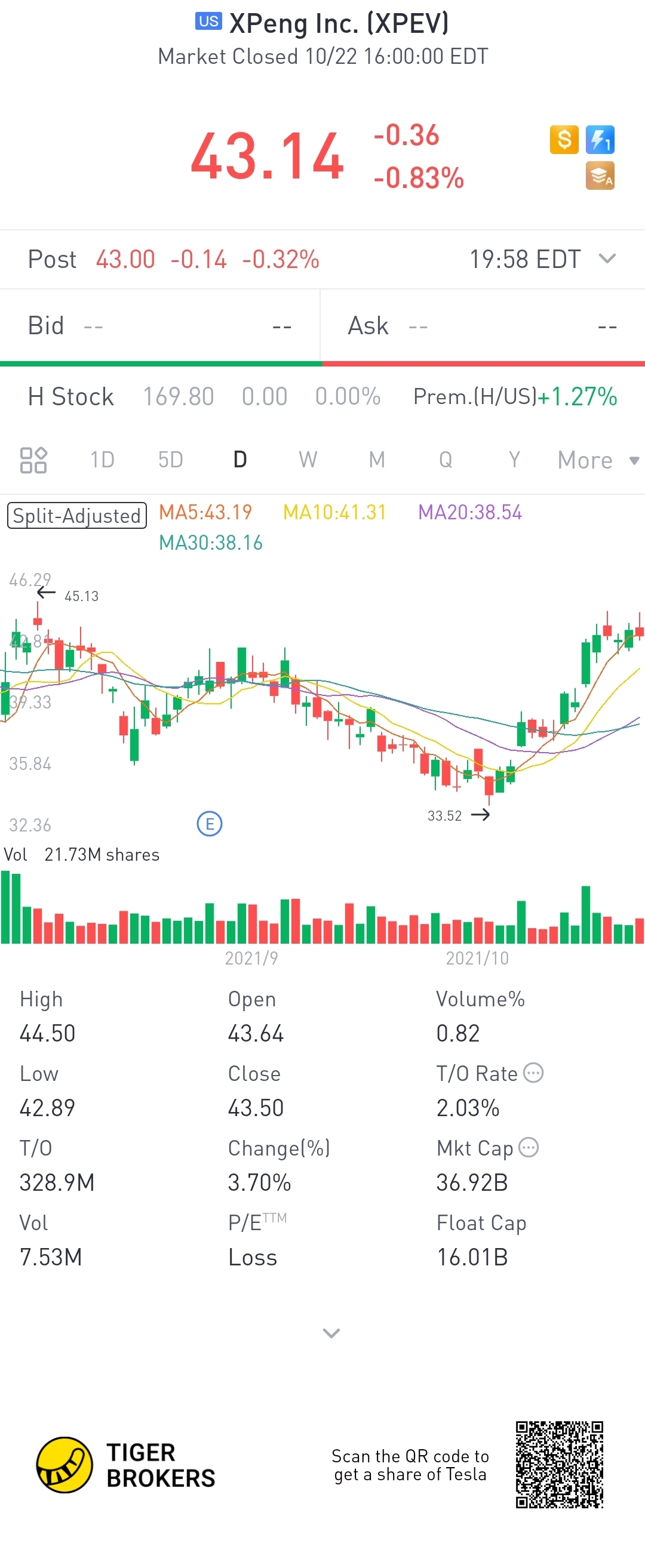Tap the T/O Rate value 2.03%
Image resolution: width=645 pixels, height=1568 pixels.
click(x=468, y=1108)
